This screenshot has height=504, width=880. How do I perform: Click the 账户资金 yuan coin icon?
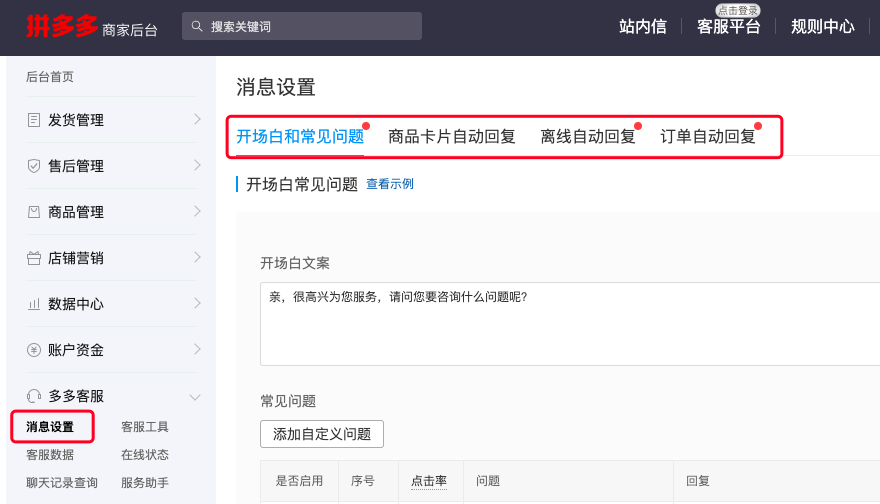pyautogui.click(x=34, y=350)
